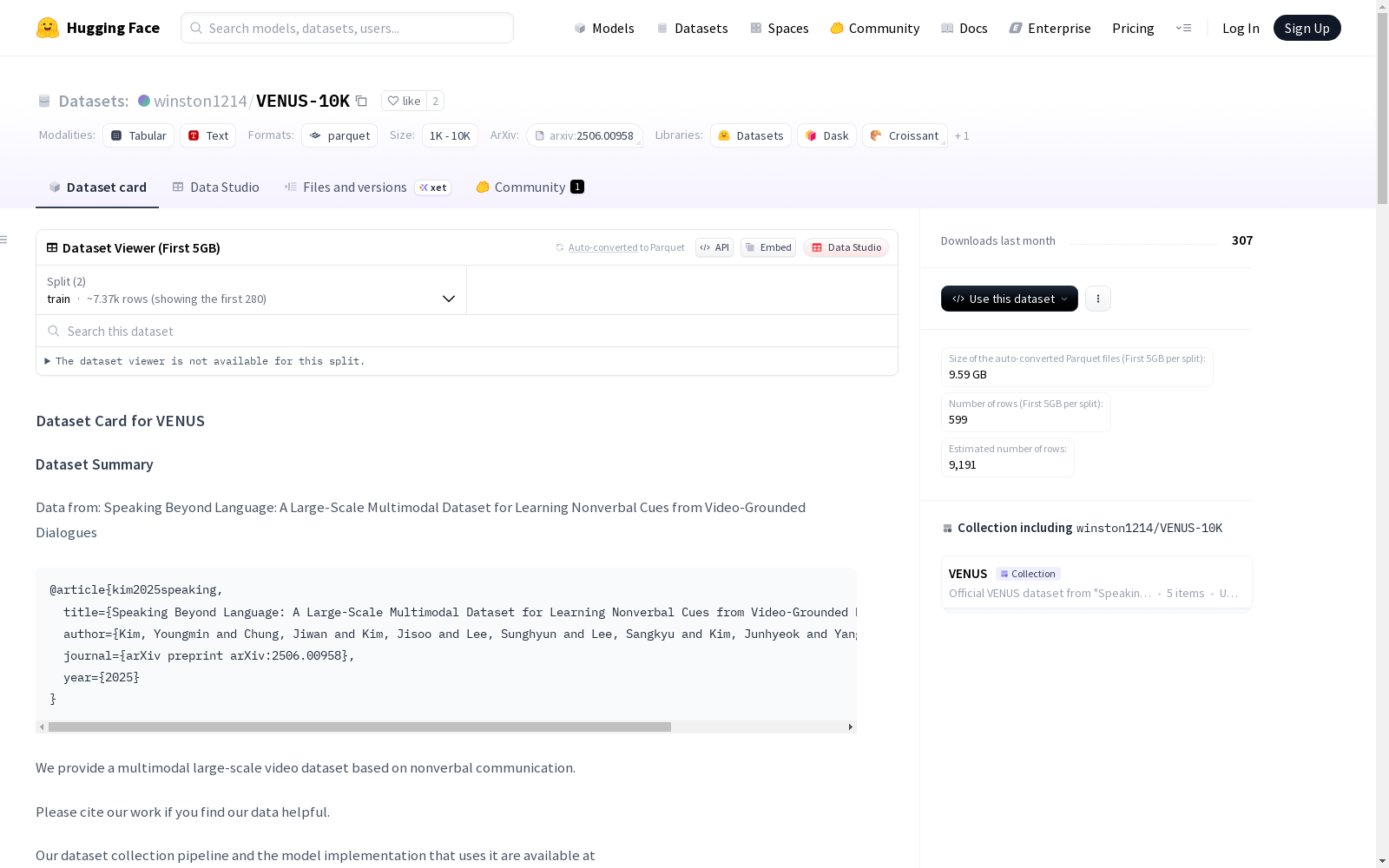Viewport: 1389px width, 868px height.
Task: View the Pricing page
Action: tap(1133, 28)
